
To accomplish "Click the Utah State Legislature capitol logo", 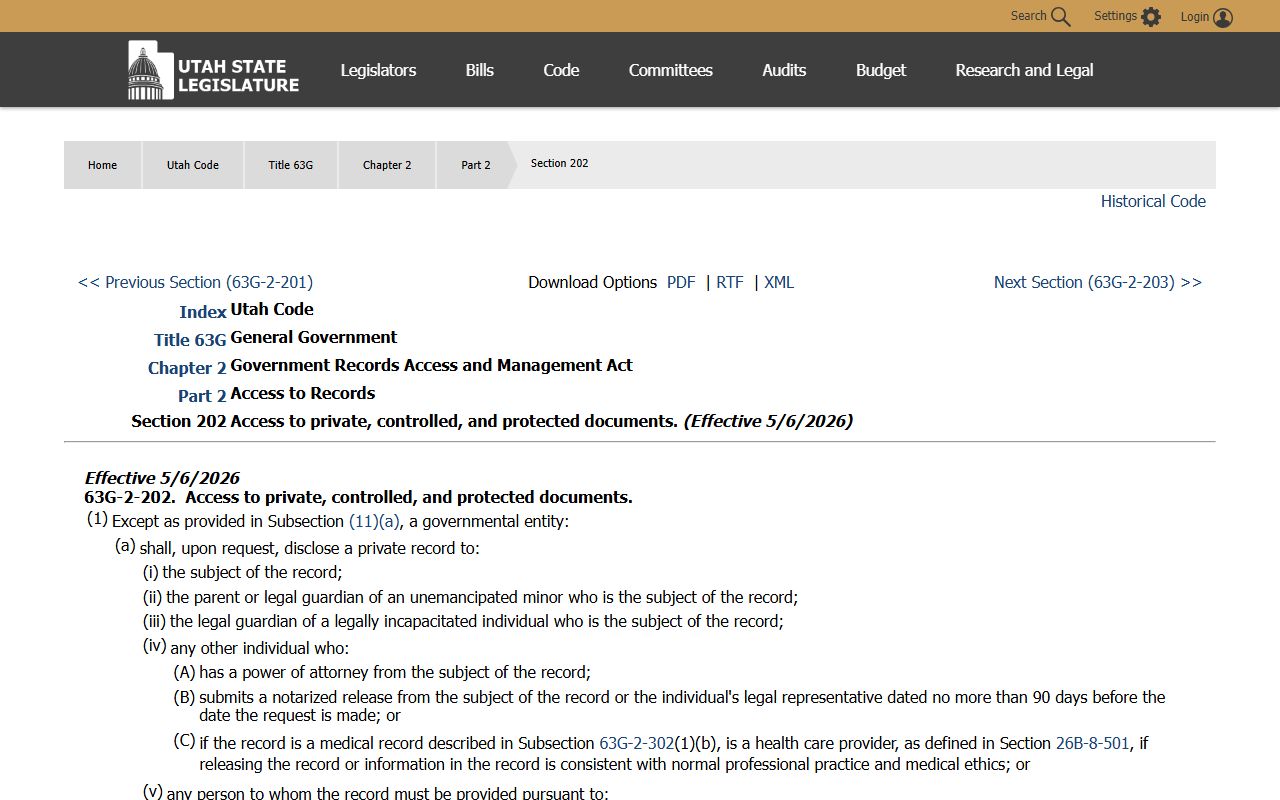I will tap(213, 70).
